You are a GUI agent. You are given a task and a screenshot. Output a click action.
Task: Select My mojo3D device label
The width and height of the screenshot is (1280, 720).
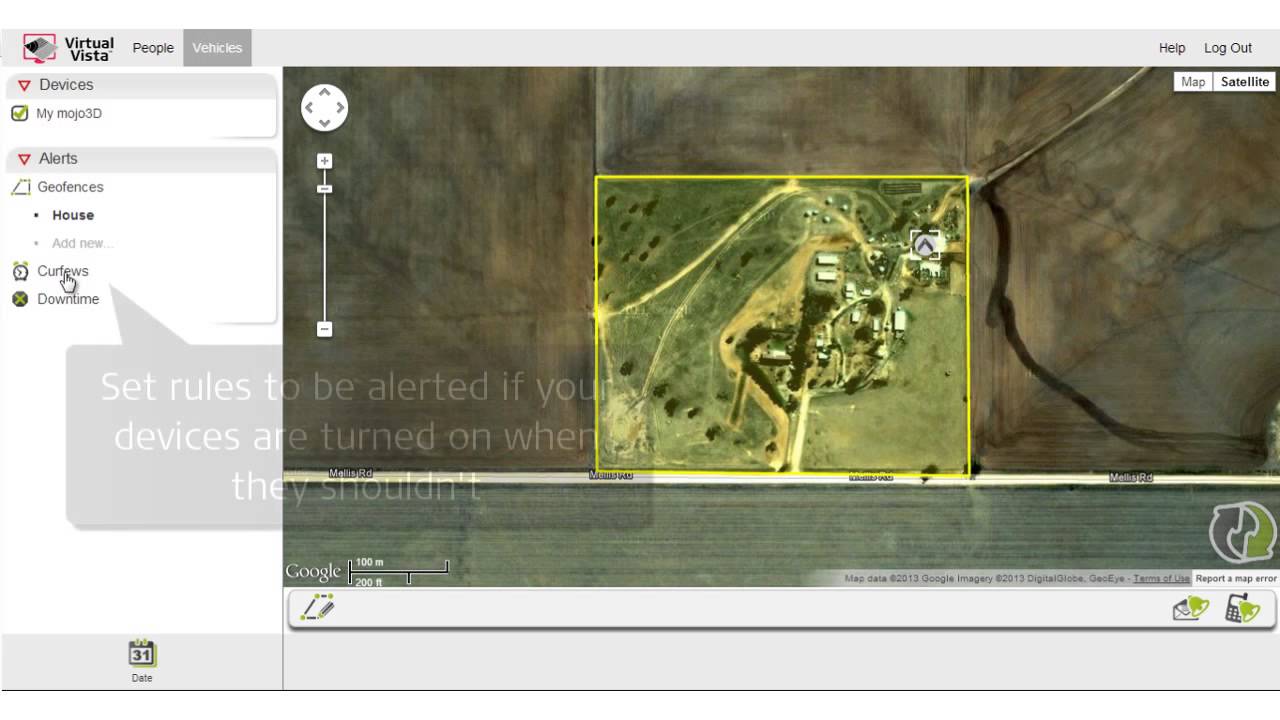coord(69,114)
